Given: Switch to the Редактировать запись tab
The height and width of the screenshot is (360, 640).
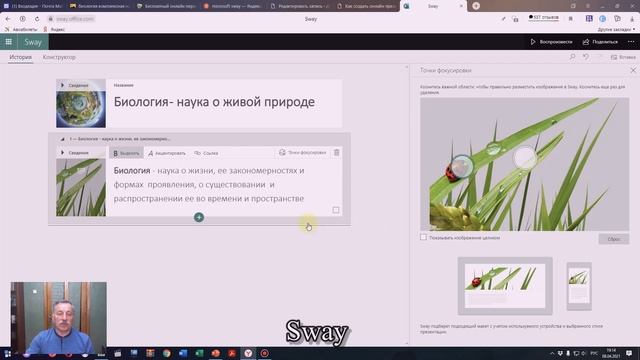Looking at the screenshot, I should (x=300, y=6).
